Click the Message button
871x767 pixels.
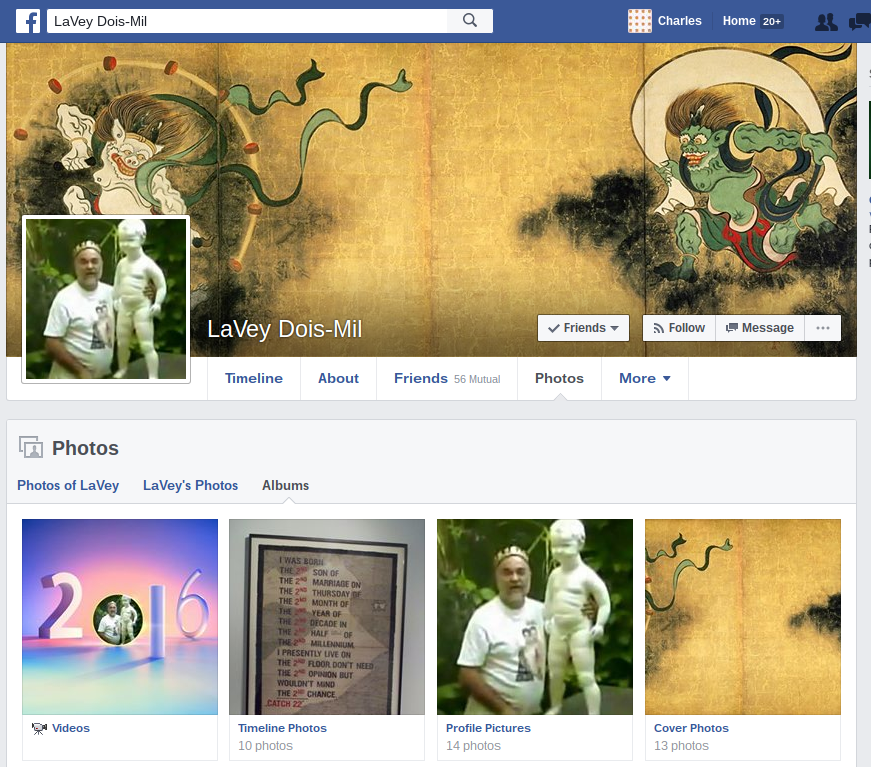tap(760, 328)
